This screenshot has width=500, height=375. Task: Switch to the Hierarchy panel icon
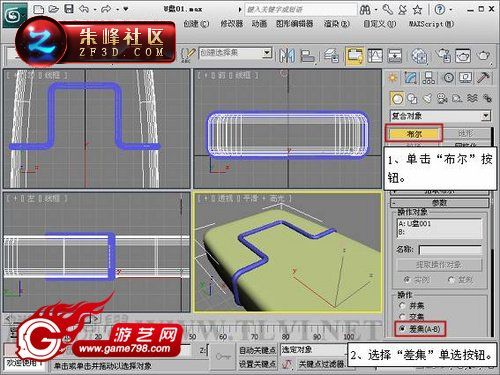pyautogui.click(x=428, y=78)
